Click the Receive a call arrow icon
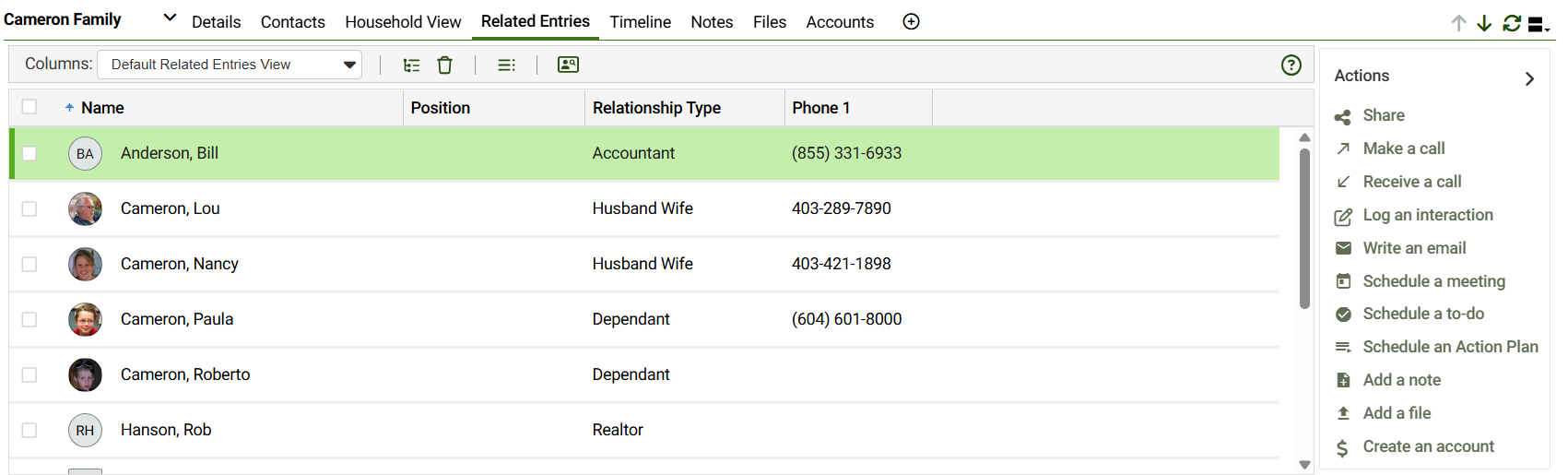 1343,182
